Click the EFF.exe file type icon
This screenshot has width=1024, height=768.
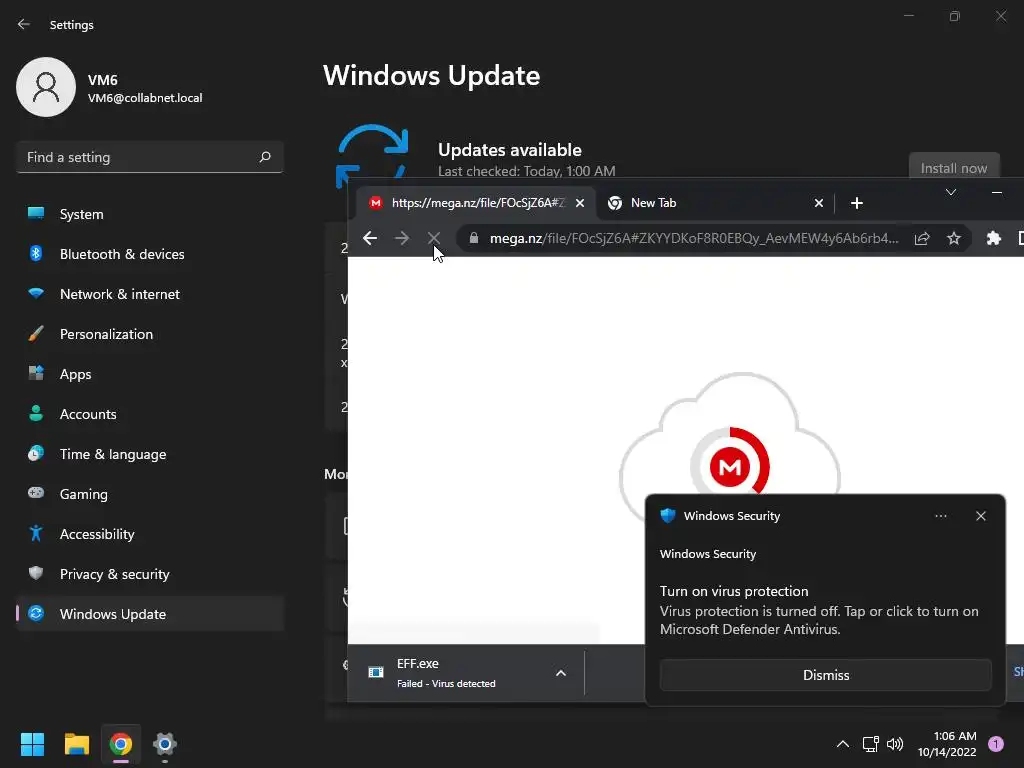(x=376, y=672)
